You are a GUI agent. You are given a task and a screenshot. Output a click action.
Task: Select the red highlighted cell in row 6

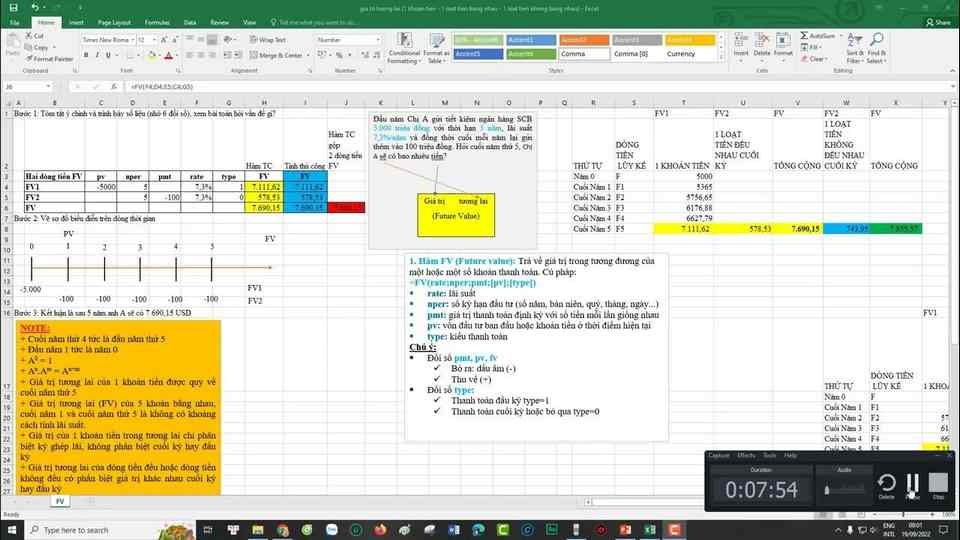(x=346, y=208)
